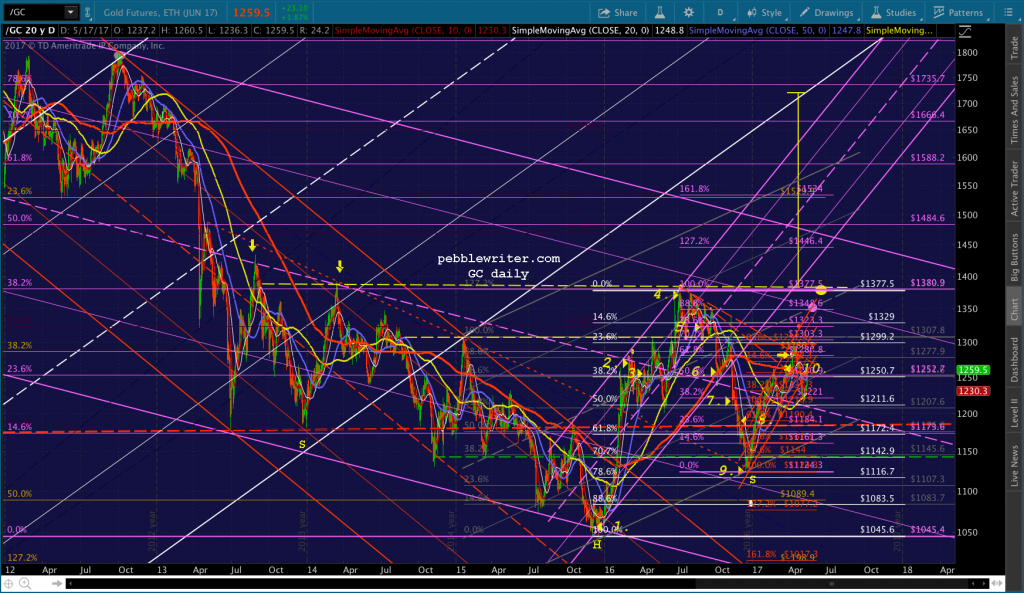This screenshot has width=1024, height=593.
Task: Open the Patterns menu
Action: (958, 12)
